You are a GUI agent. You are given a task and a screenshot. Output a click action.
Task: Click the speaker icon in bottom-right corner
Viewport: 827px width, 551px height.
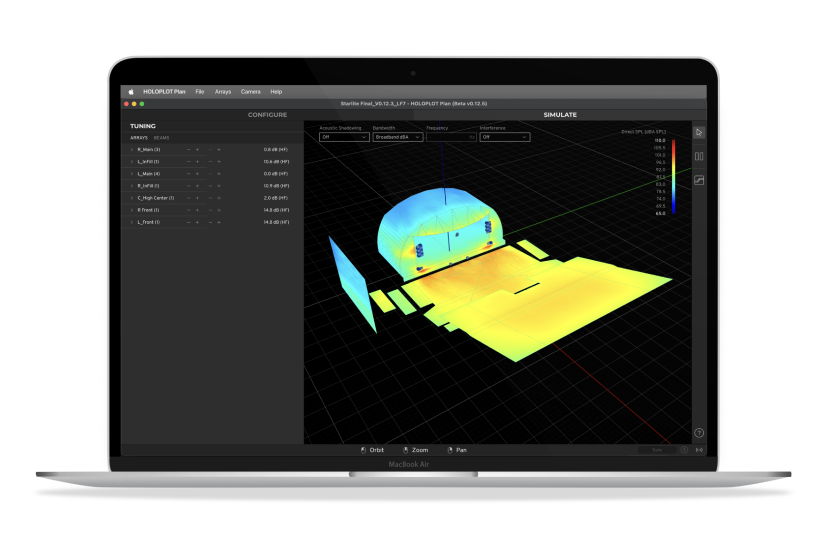click(x=699, y=450)
